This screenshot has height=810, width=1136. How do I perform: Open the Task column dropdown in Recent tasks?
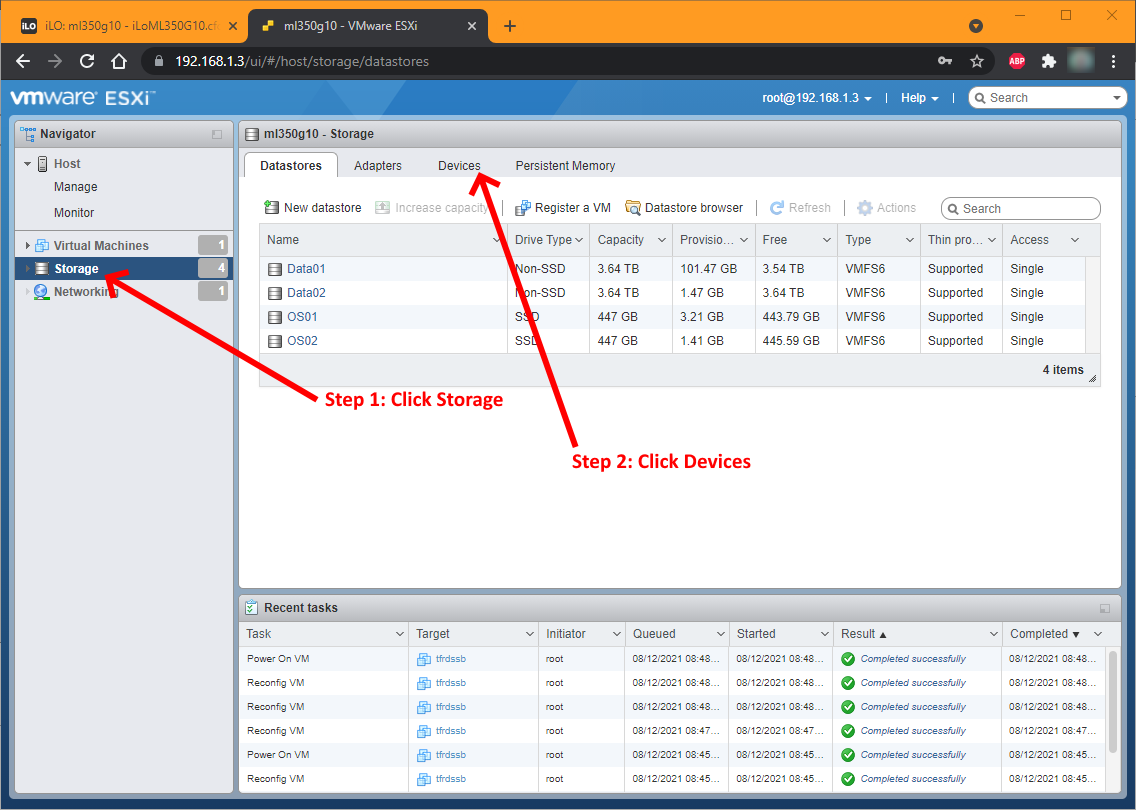tap(399, 634)
